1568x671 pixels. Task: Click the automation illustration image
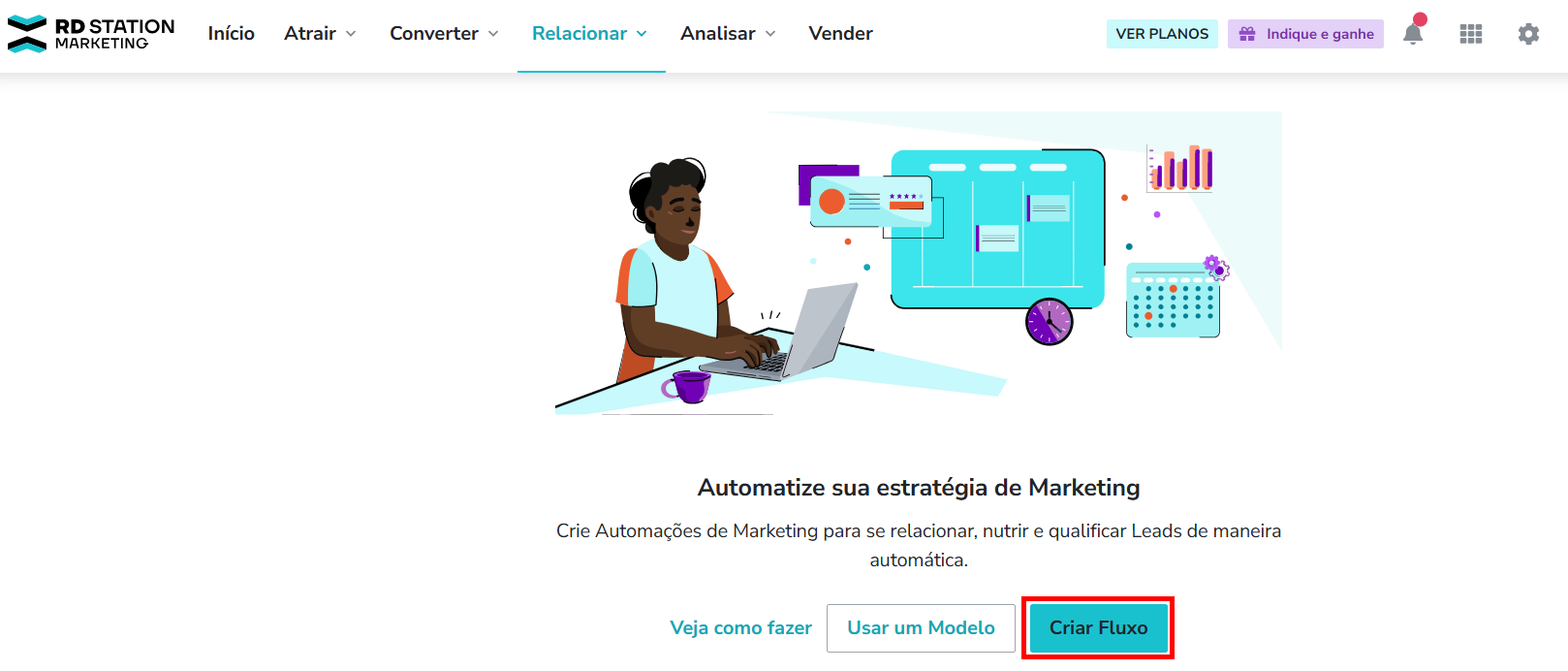pos(919,264)
